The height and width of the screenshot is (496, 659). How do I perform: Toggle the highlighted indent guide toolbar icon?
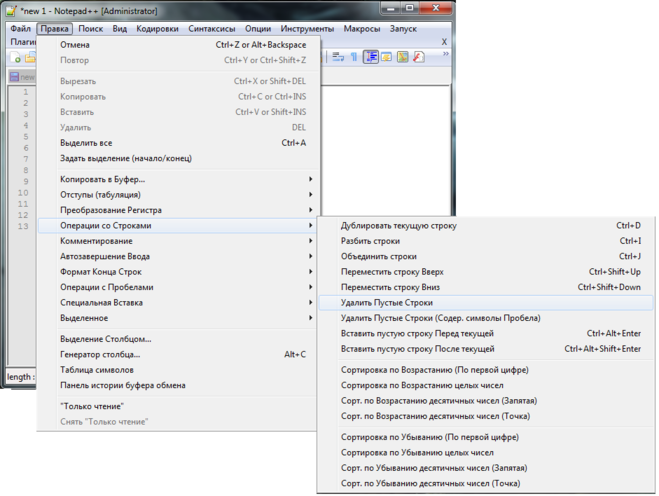coord(371,57)
